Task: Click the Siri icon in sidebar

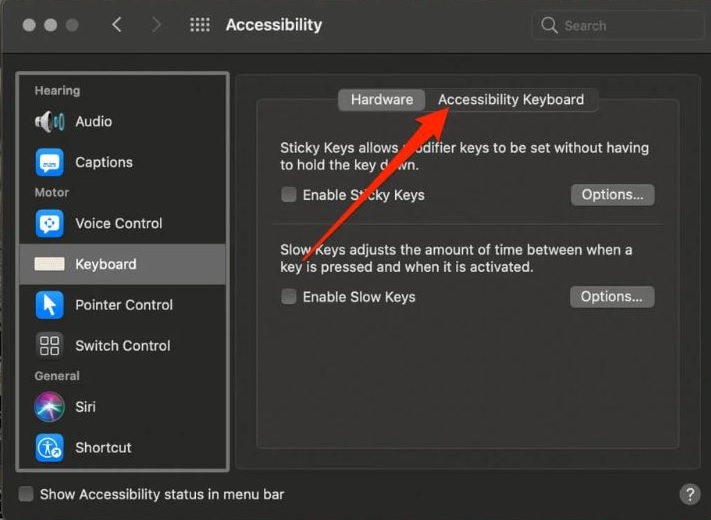Action: click(50, 407)
